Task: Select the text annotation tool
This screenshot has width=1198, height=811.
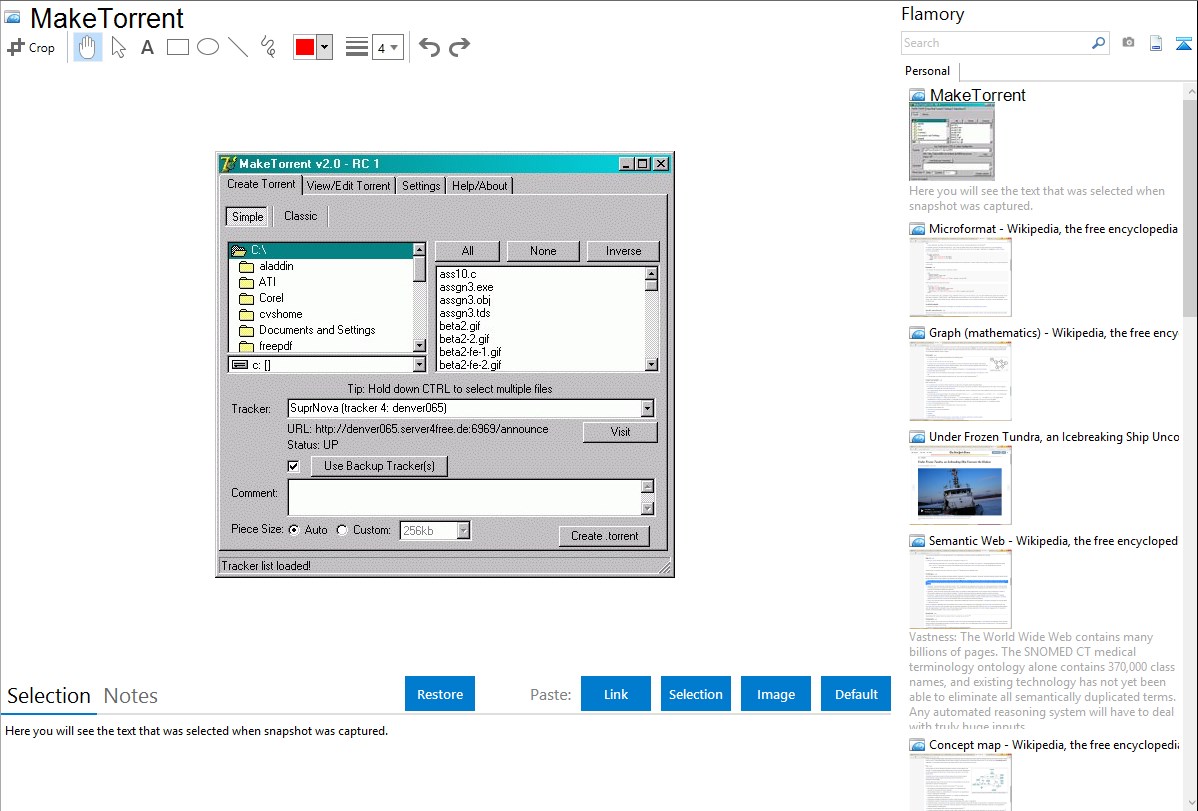Action: (147, 47)
